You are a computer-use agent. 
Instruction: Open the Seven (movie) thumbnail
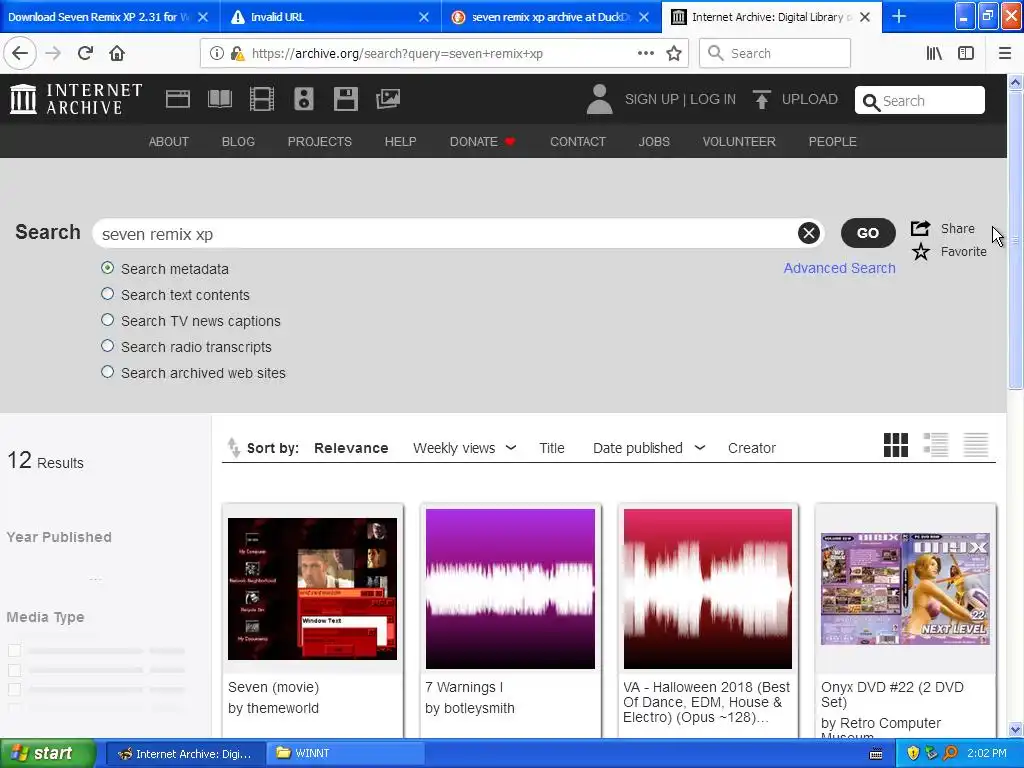tap(312, 589)
